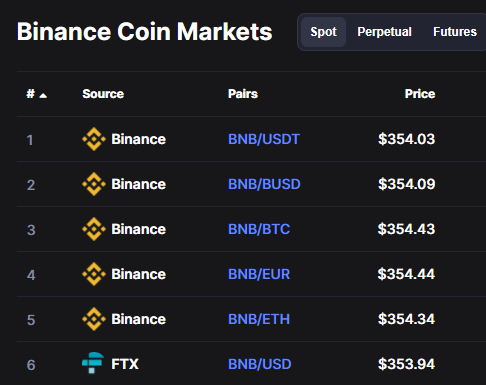Switch to the Spot tab
Image resolution: width=486 pixels, height=385 pixels.
click(323, 32)
